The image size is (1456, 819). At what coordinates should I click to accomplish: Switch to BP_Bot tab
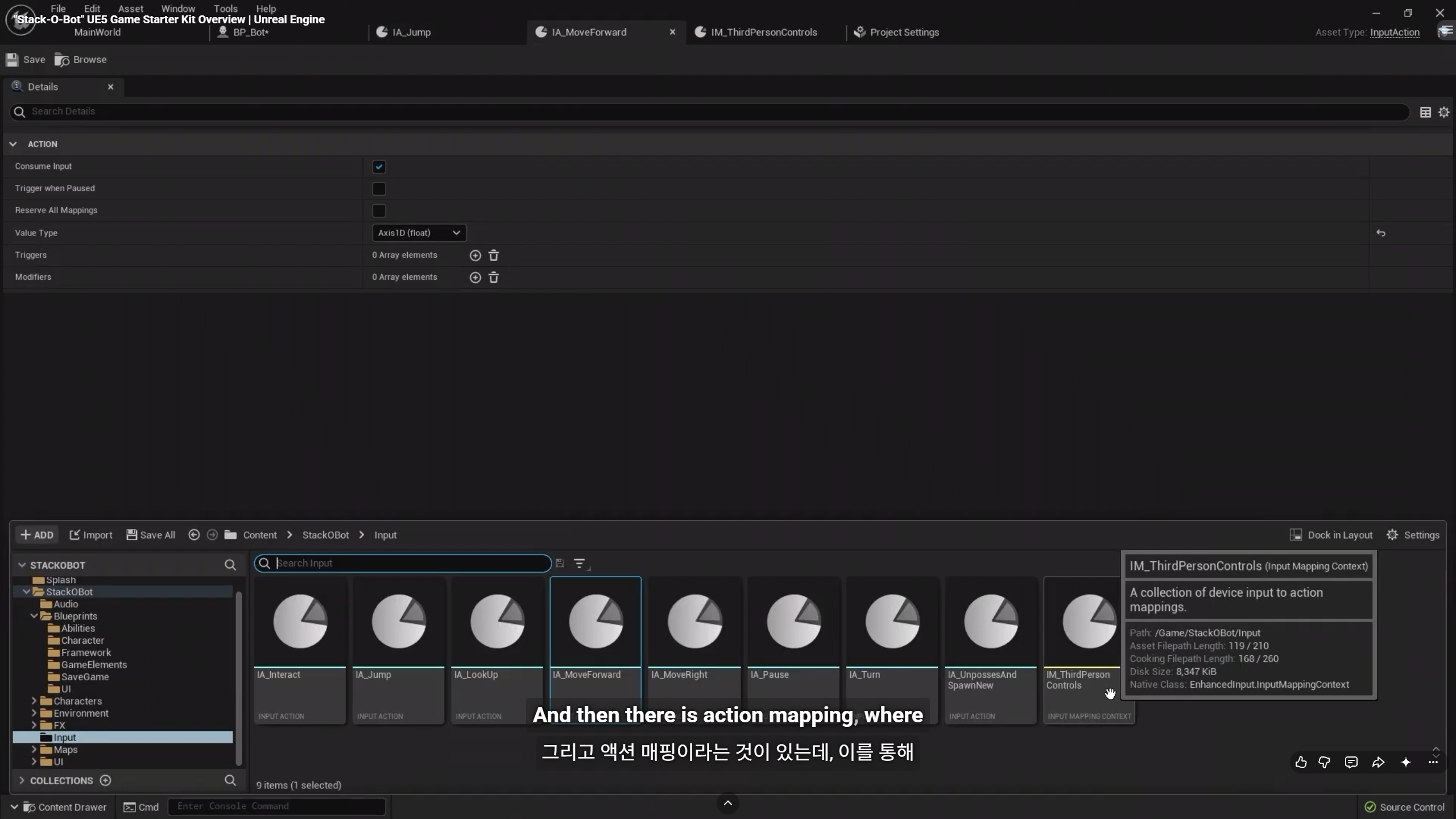coord(250,32)
